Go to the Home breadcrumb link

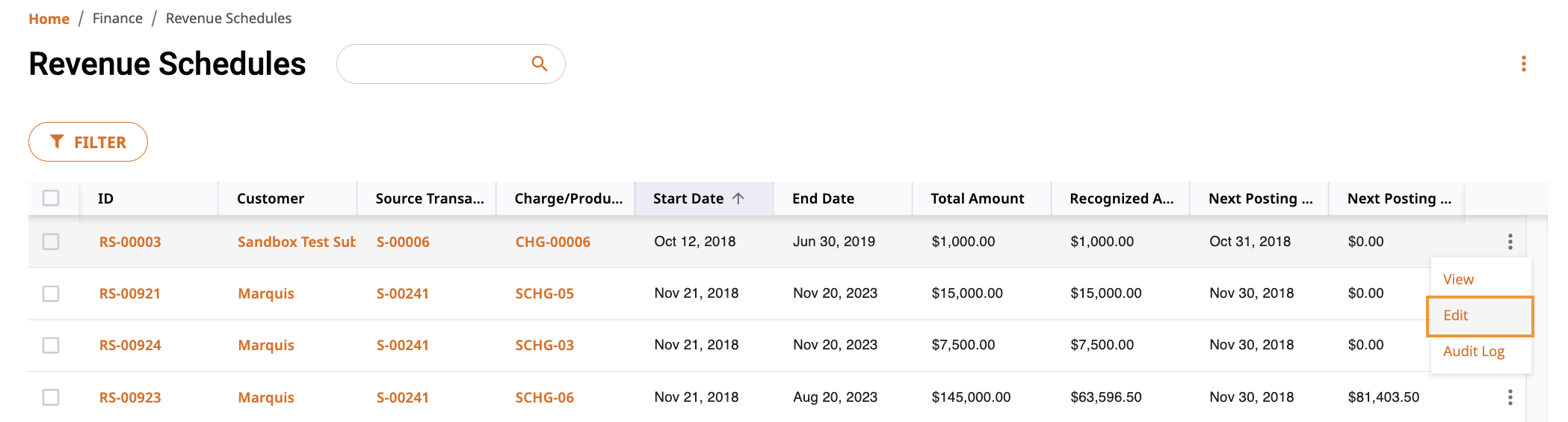49,19
